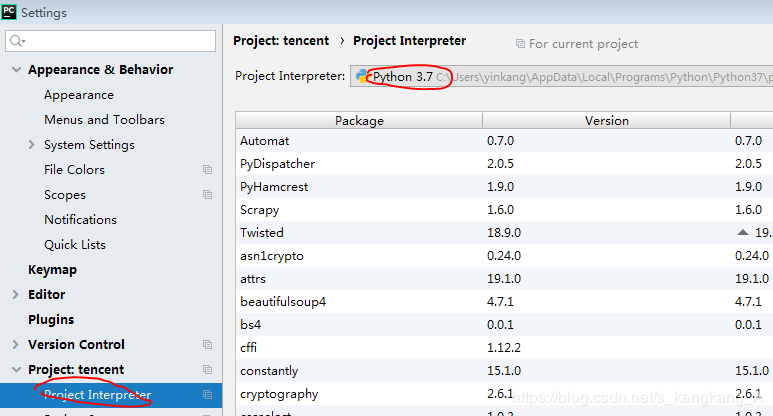Click the project-level icon beside Version Control
The width and height of the screenshot is (773, 416).
coord(207,345)
